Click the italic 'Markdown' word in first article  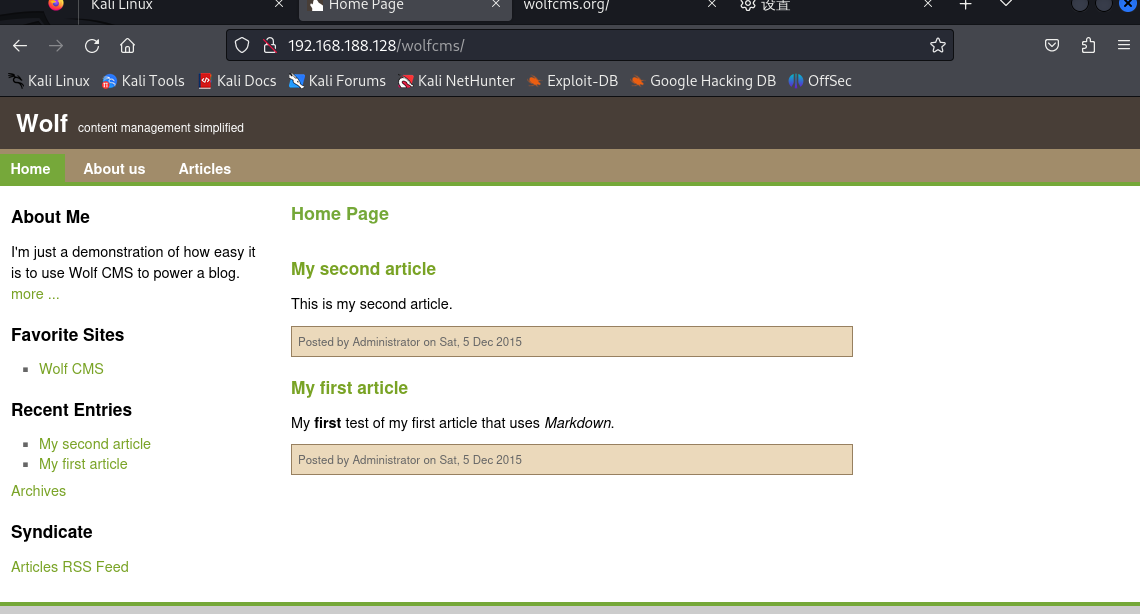click(x=579, y=423)
